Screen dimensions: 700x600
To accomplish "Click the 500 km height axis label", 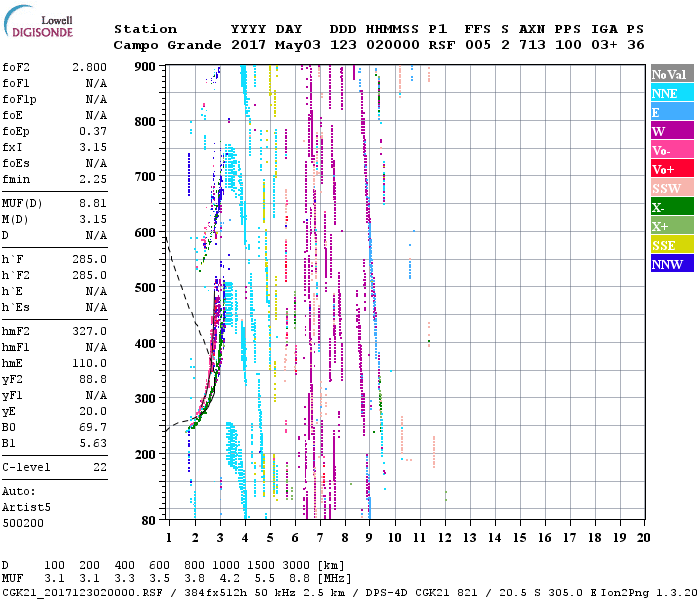I will [145, 288].
